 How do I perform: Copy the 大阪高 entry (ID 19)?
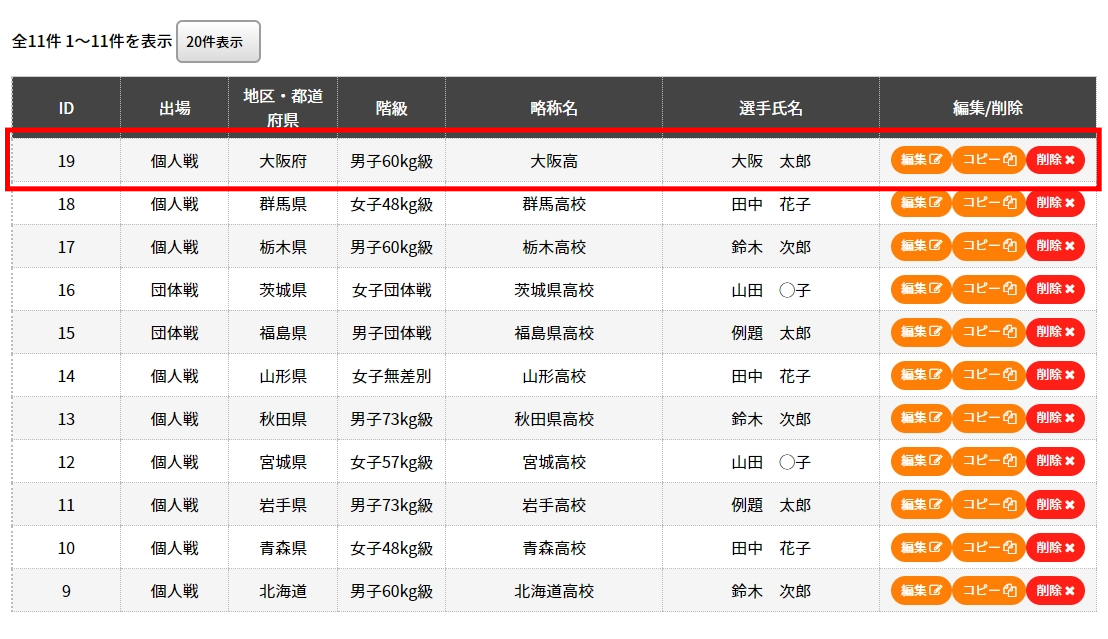point(988,160)
